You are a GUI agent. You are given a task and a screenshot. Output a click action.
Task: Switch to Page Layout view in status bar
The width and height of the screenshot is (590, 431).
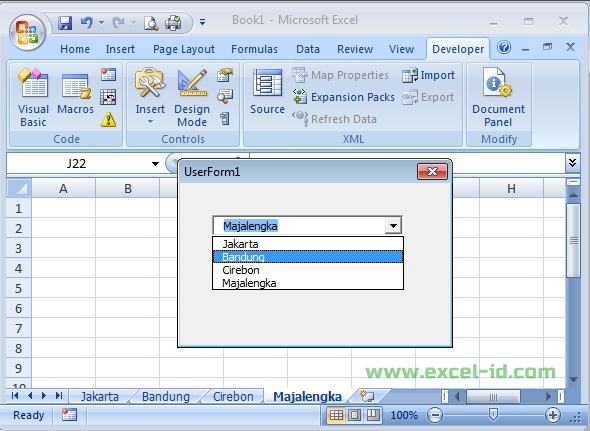[354, 415]
